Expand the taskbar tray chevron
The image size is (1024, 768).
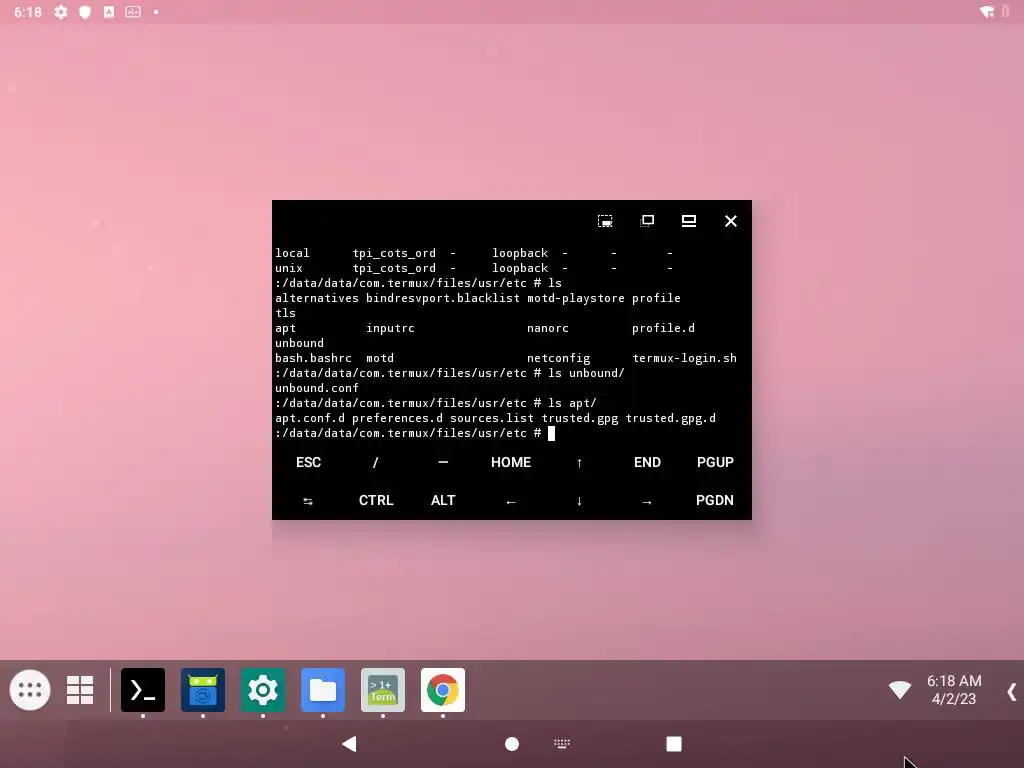pyautogui.click(x=1012, y=692)
